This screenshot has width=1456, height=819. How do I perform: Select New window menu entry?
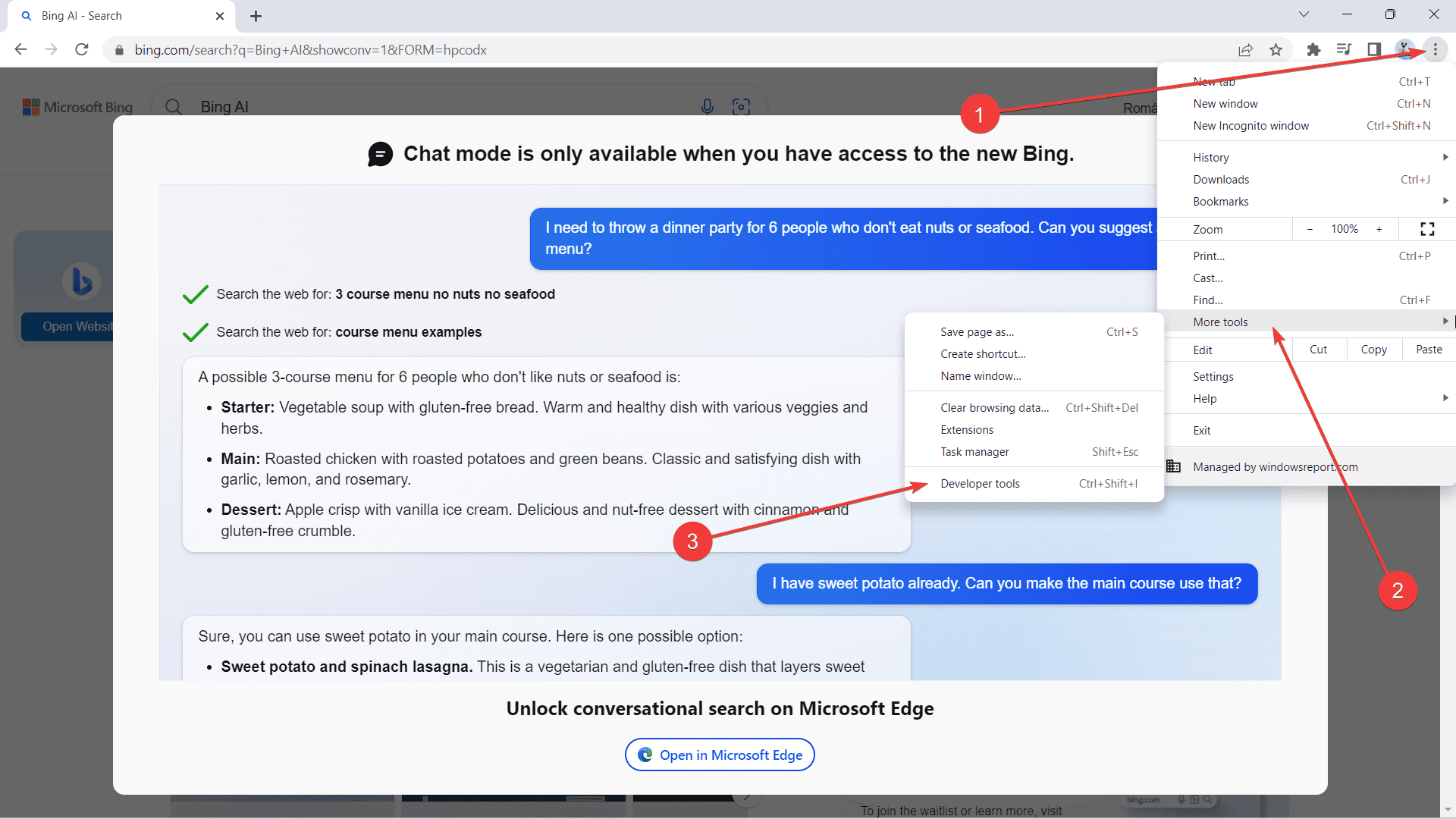pyautogui.click(x=1307, y=104)
